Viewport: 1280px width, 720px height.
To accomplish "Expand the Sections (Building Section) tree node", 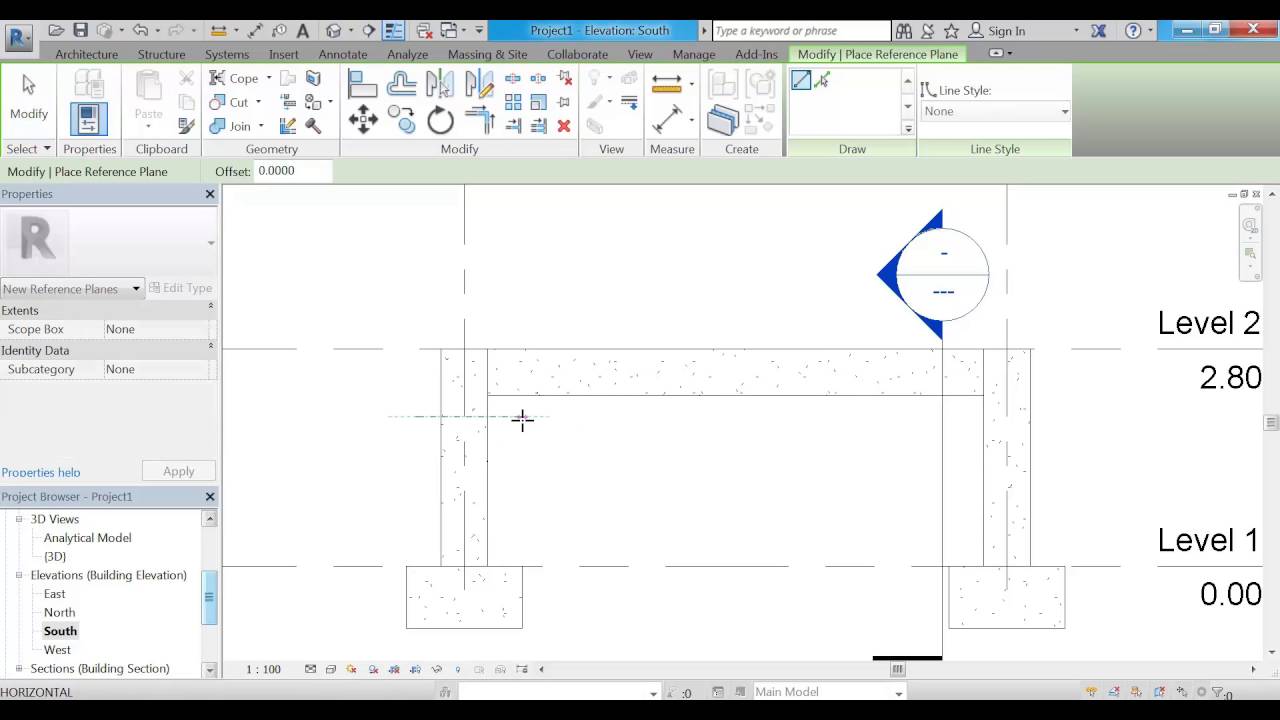I will click(19, 668).
